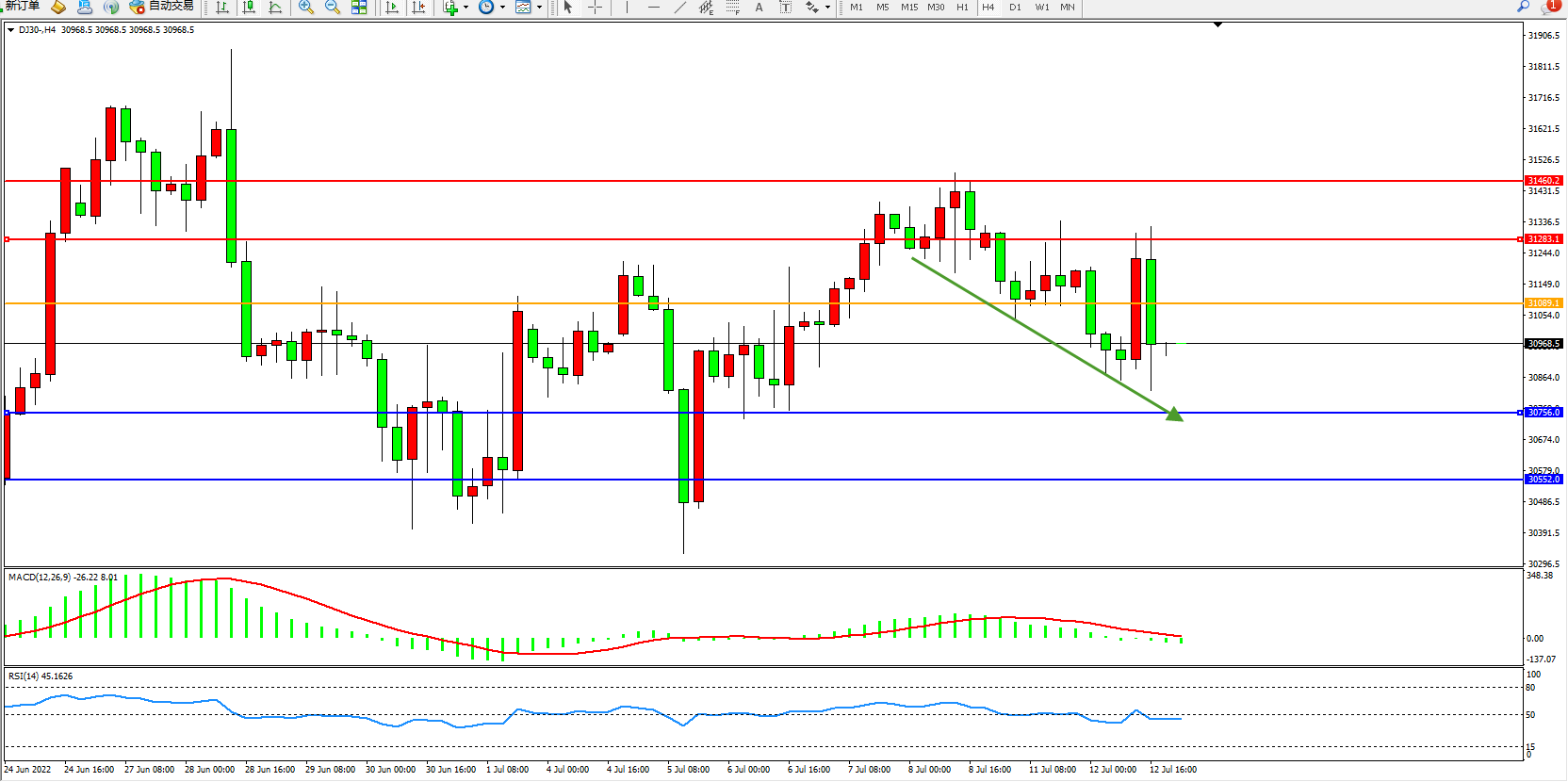
Task: Pick the trendline drawing tool
Action: click(x=680, y=8)
